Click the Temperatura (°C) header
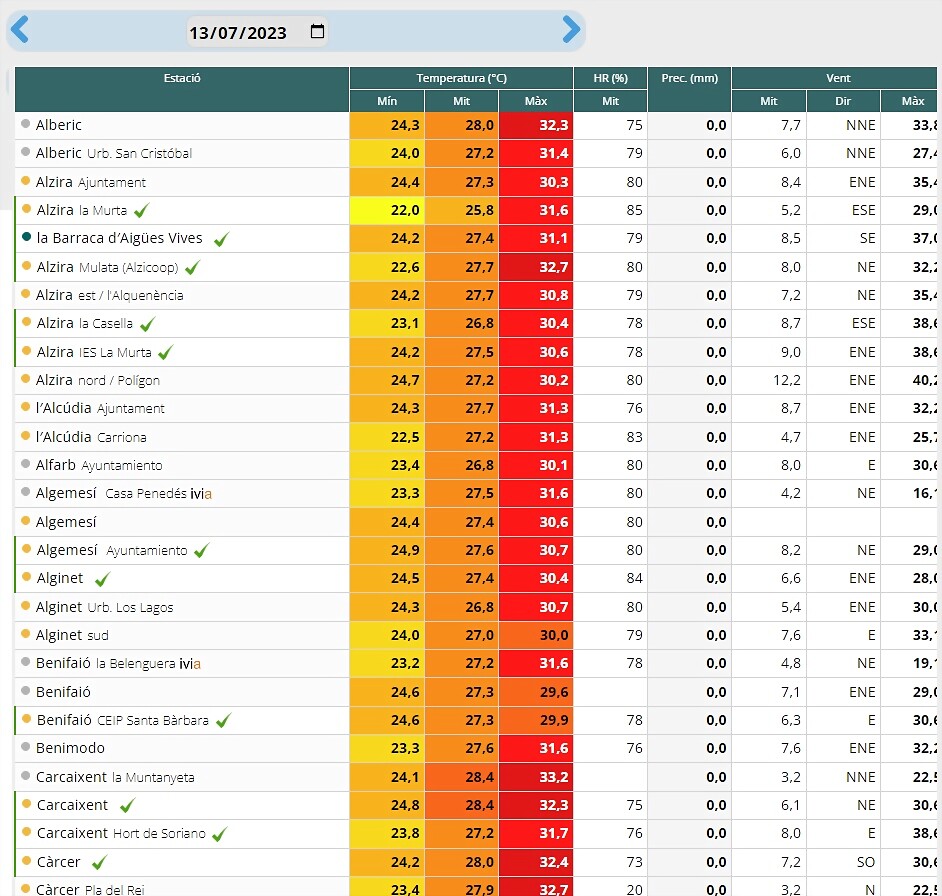 click(x=461, y=78)
